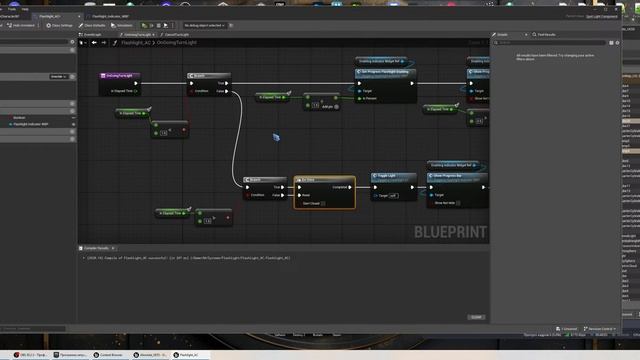The height and width of the screenshot is (360, 640).
Task: Click the Flashlight Indicator WBP variable row
Action: pos(38,124)
